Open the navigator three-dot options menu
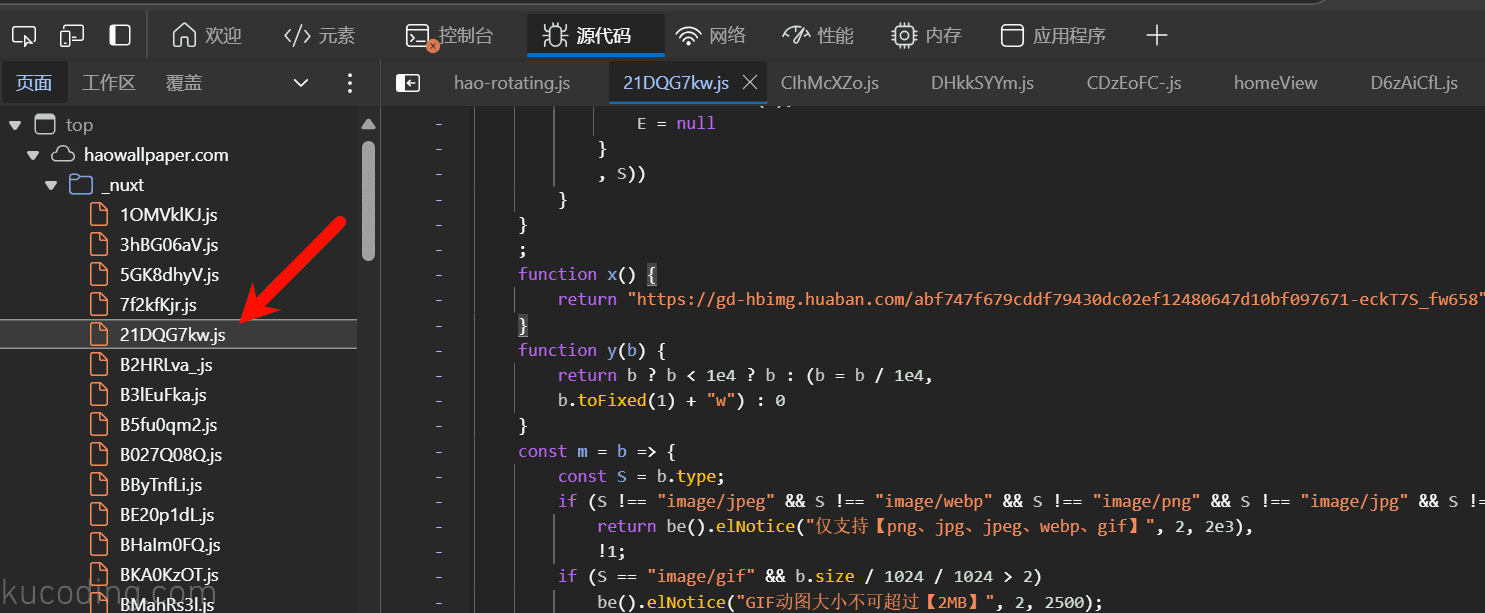Viewport: 1485px width, 613px height. tap(349, 83)
